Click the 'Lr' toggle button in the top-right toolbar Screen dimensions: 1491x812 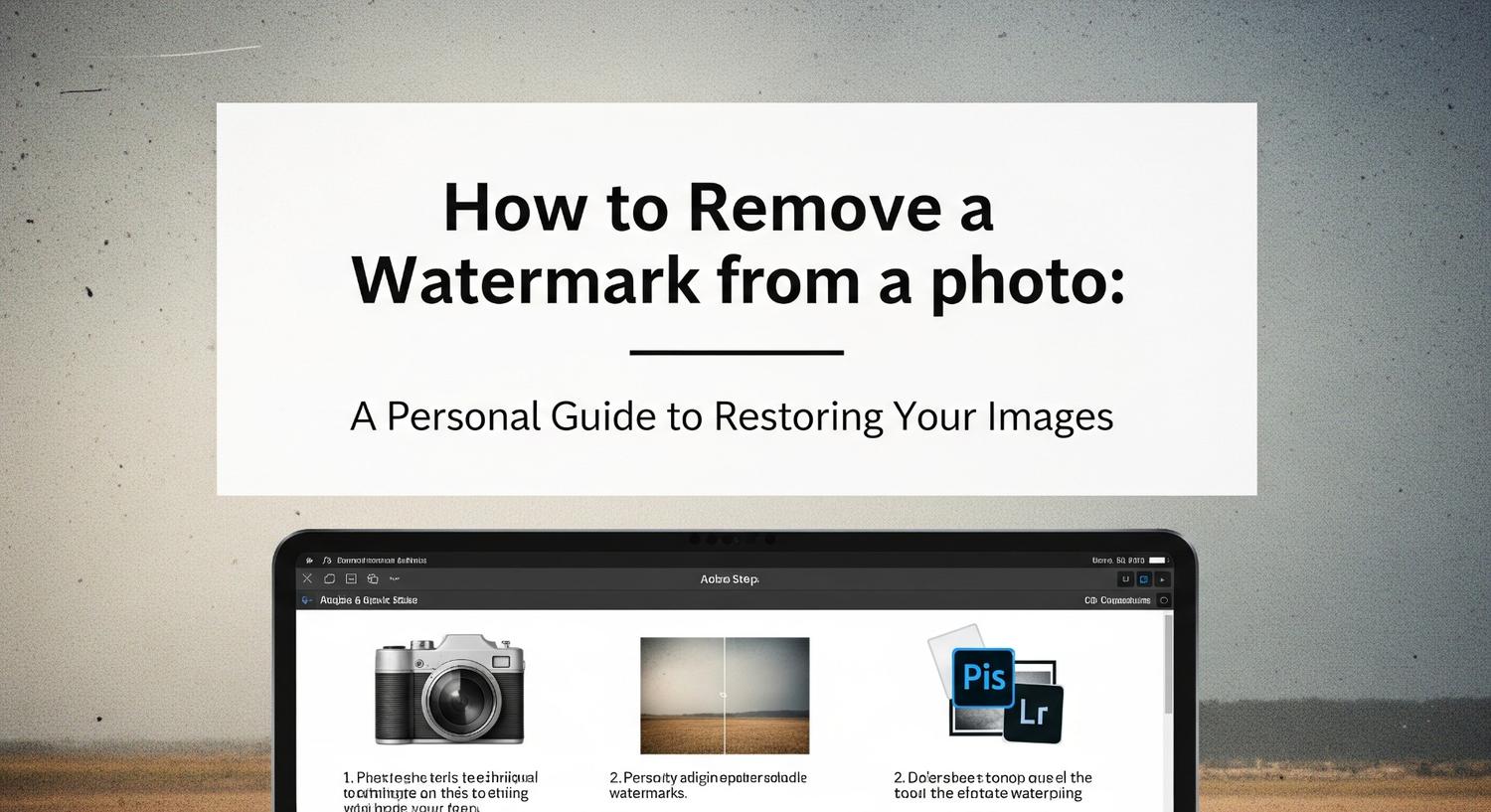click(1125, 579)
